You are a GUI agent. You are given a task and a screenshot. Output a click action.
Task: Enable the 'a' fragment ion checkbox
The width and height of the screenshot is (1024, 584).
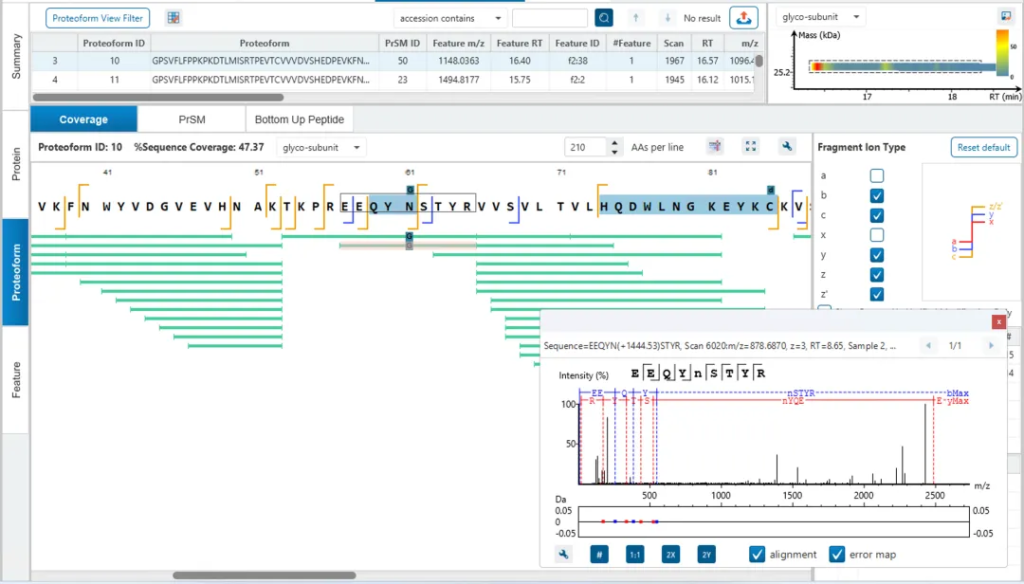[x=876, y=176]
